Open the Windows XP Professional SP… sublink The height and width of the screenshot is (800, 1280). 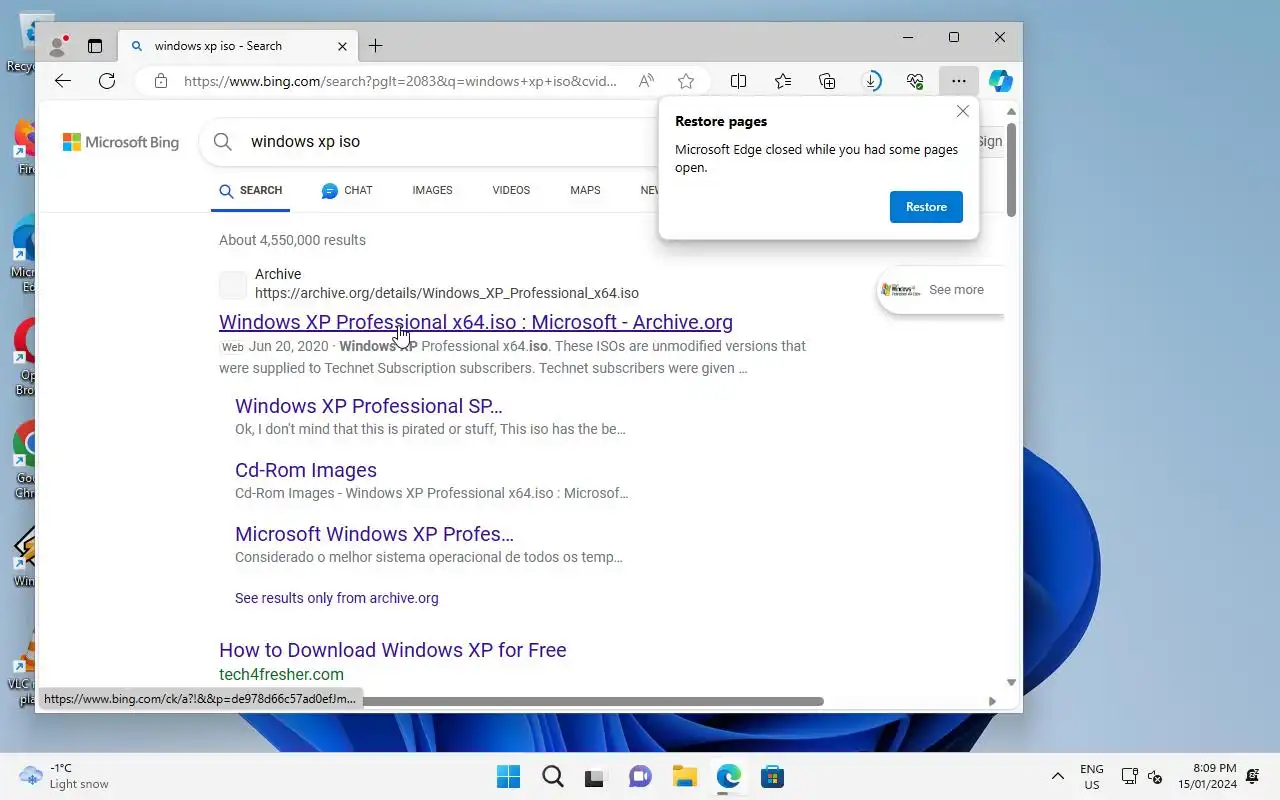point(369,406)
